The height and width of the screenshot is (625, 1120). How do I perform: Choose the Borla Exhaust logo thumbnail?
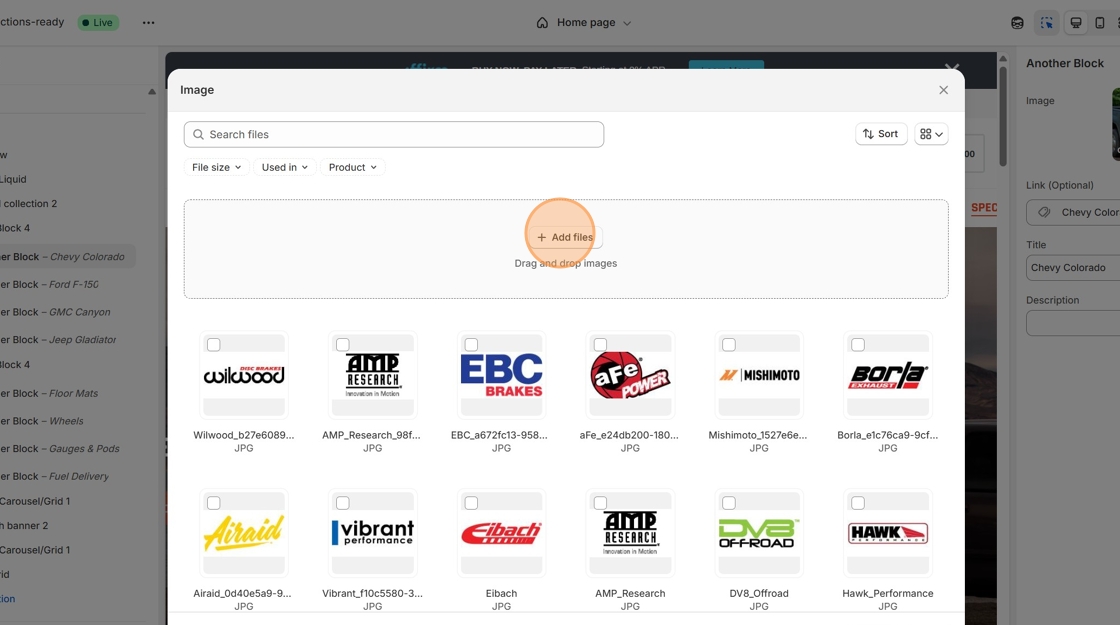pos(888,375)
